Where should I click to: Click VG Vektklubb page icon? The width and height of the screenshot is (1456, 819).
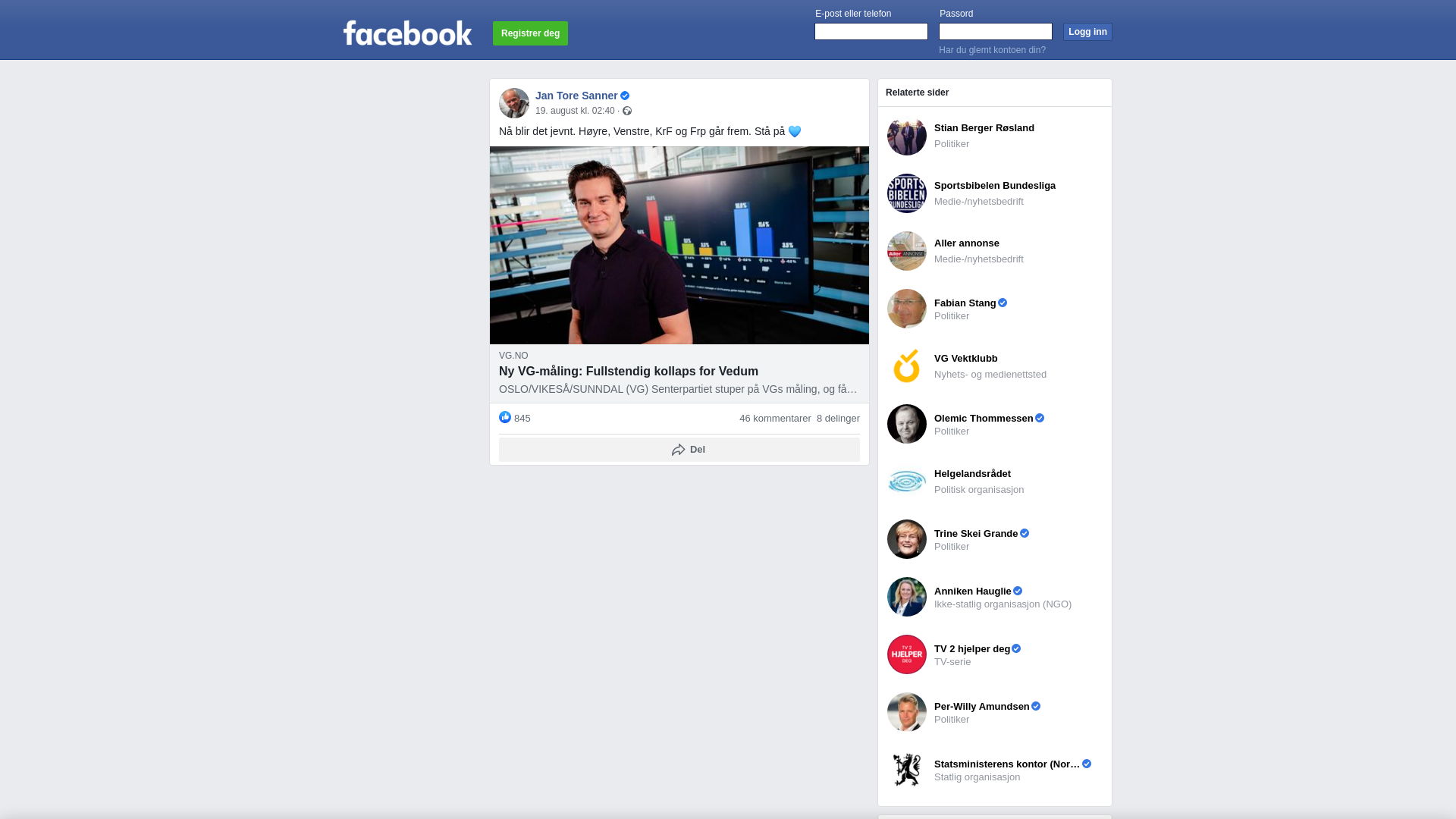point(907,366)
